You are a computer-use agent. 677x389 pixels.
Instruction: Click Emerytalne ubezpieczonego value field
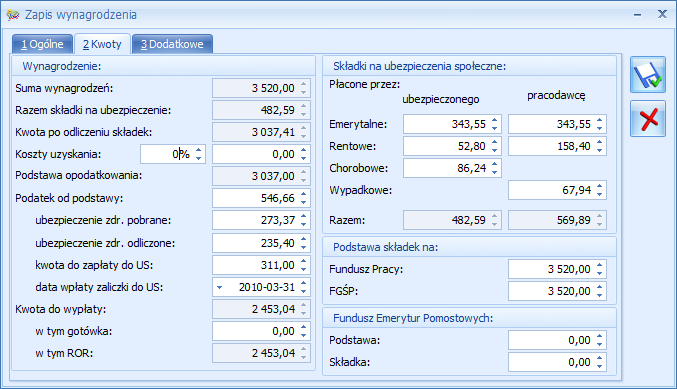(452, 124)
